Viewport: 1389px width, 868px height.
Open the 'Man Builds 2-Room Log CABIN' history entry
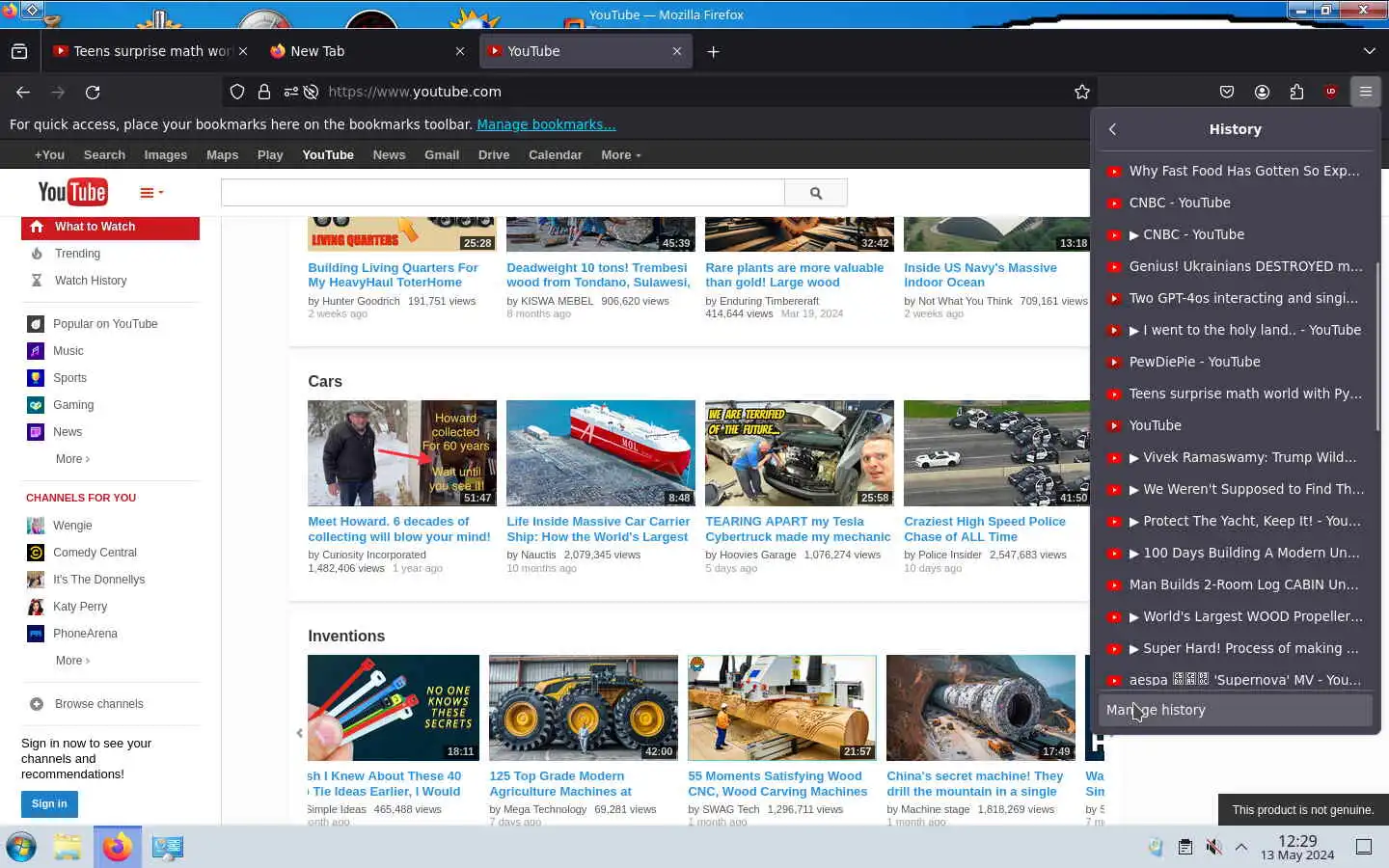[1235, 584]
